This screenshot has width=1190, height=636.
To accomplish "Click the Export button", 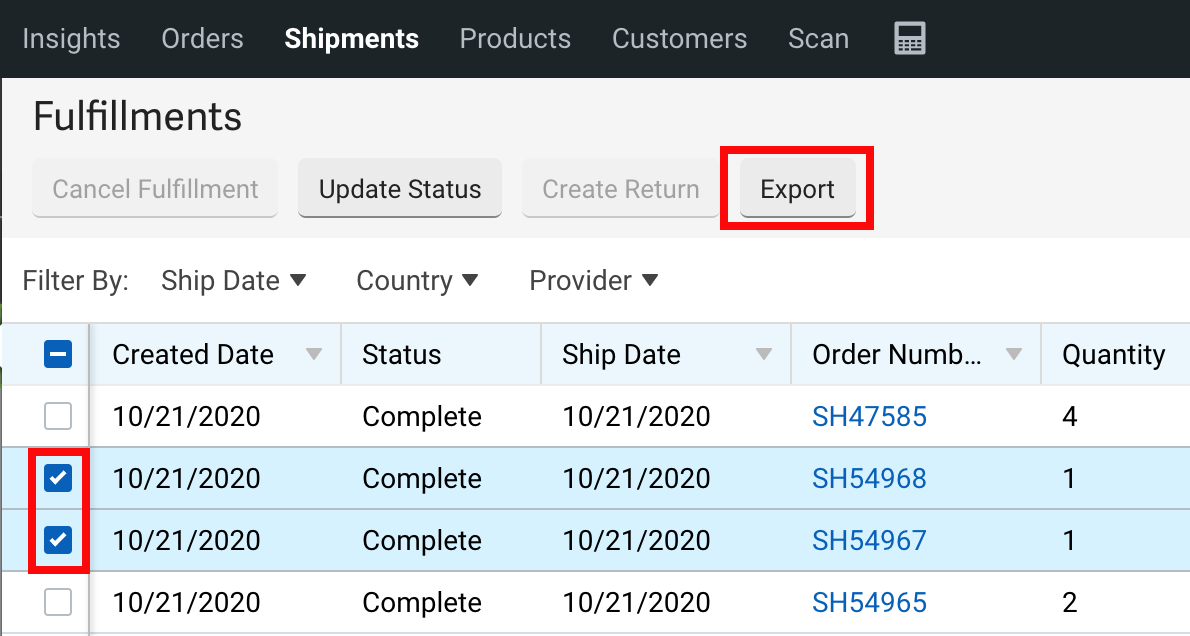I will point(797,189).
